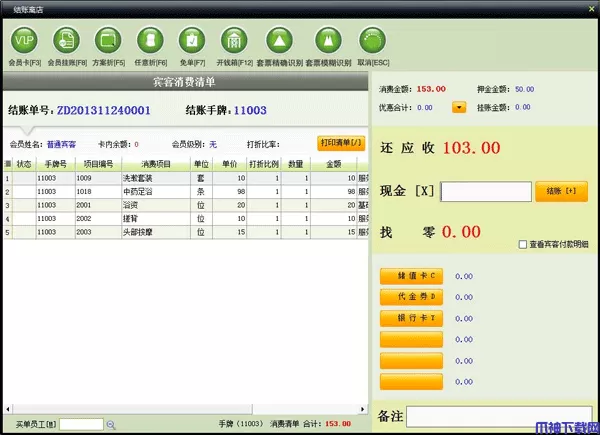Tick the 查看宾客付款明细 checkbox
Viewport: 600px width, 435px height.
tap(523, 244)
